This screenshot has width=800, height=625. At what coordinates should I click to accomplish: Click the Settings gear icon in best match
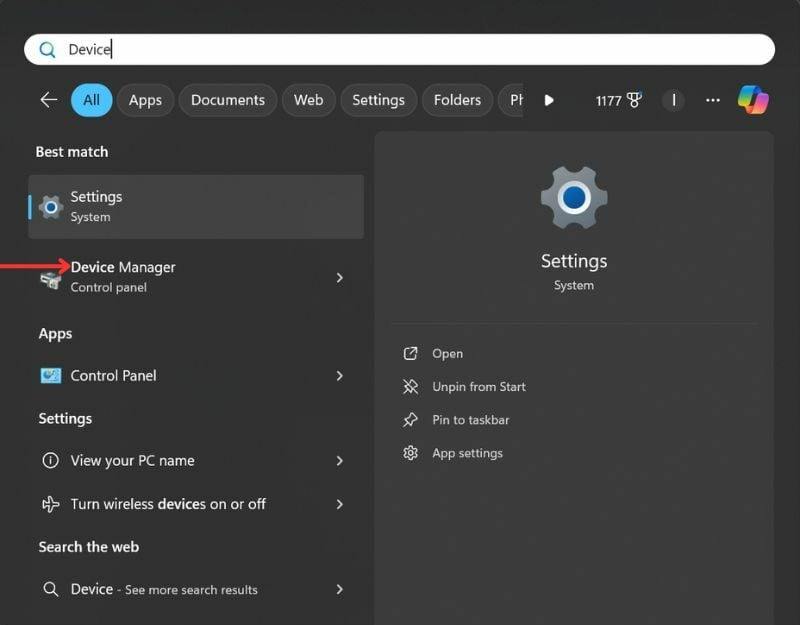point(51,207)
